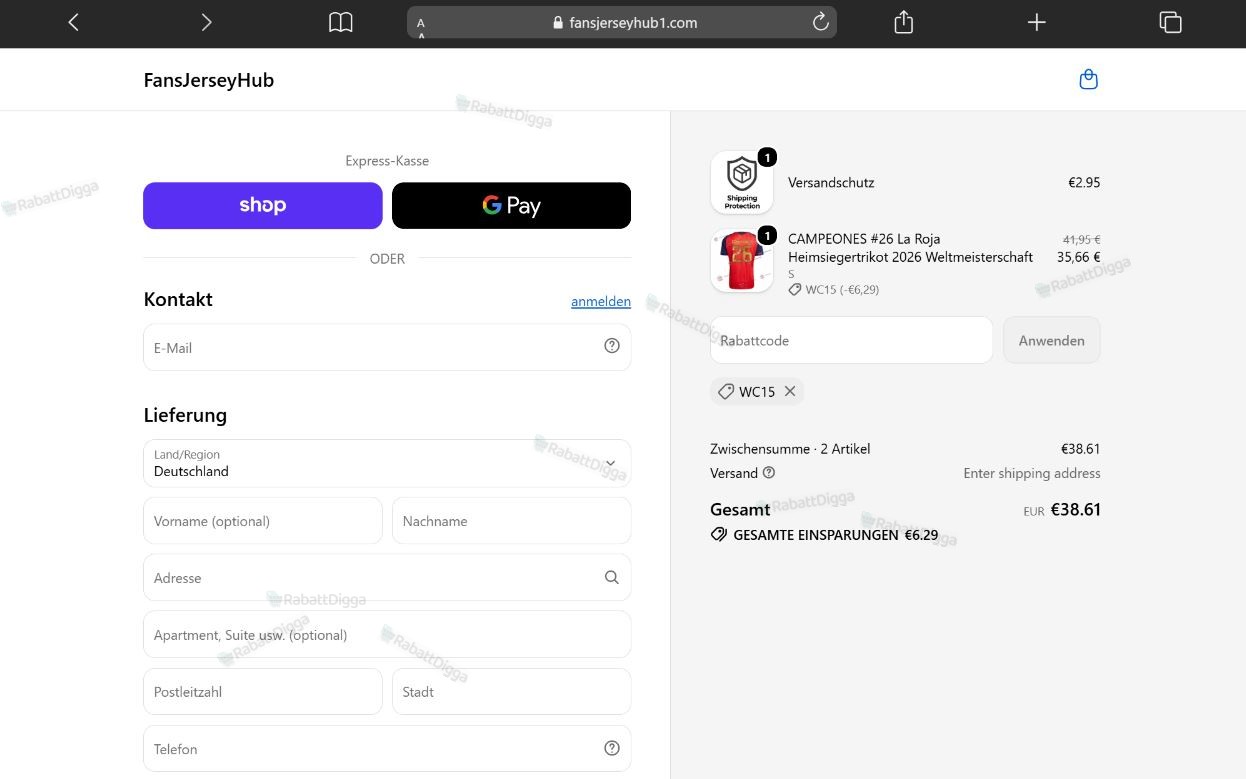Focus the Nachname field
Image resolution: width=1246 pixels, height=779 pixels.
tap(511, 521)
